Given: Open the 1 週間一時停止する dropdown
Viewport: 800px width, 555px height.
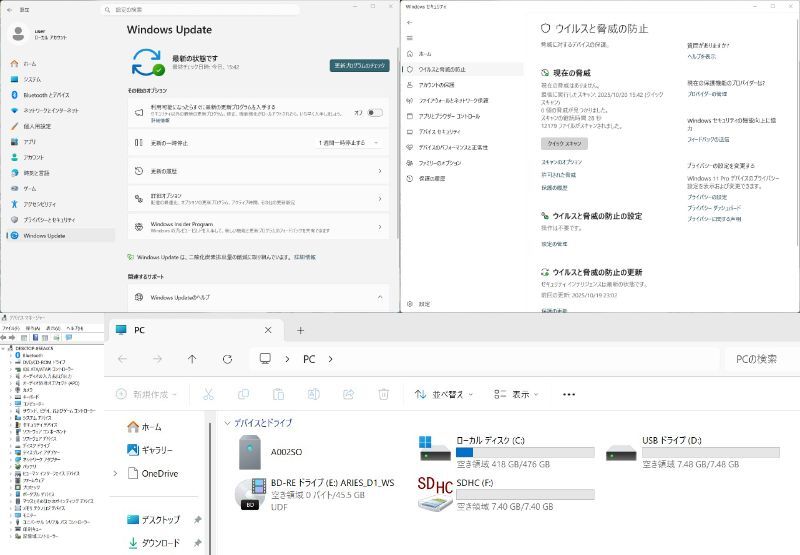Looking at the screenshot, I should point(349,143).
